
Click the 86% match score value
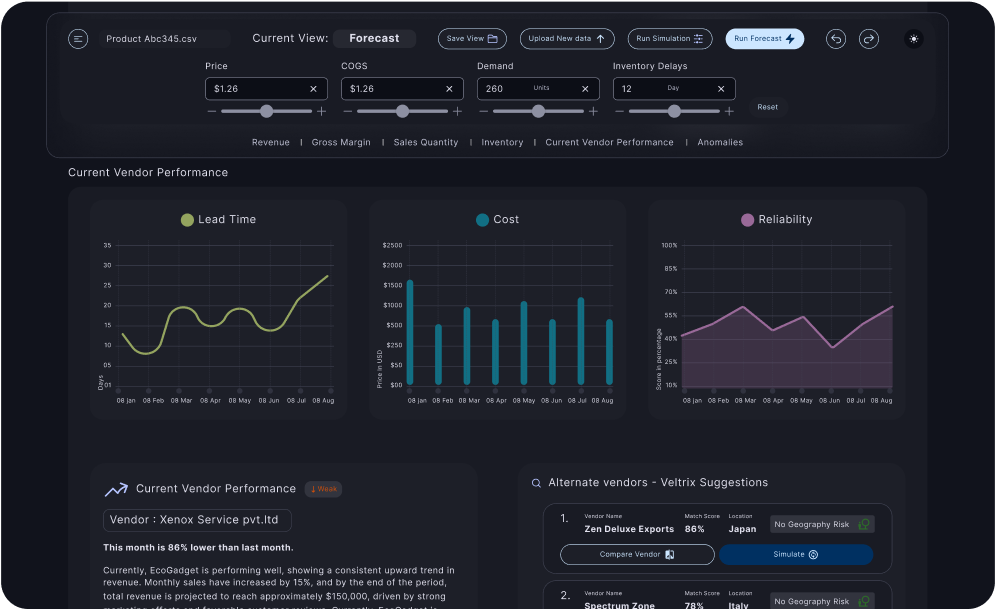coord(694,529)
